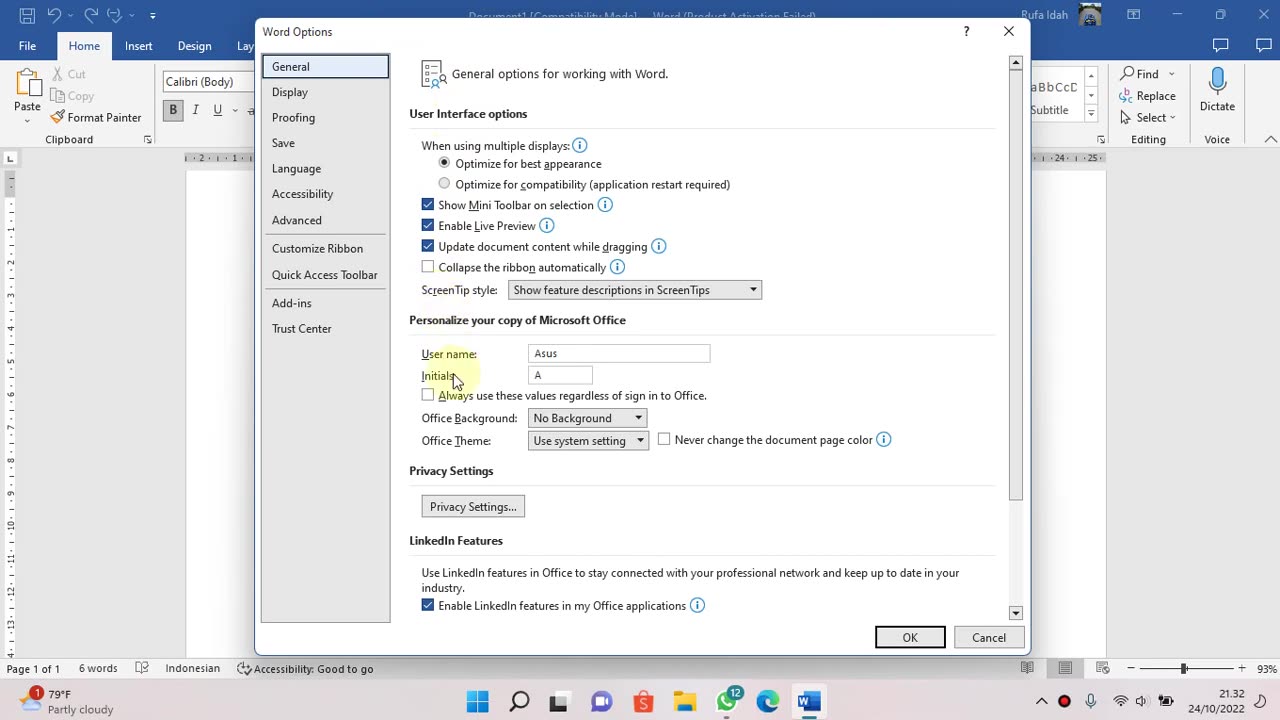This screenshot has width=1280, height=720.
Task: Open the Office Background dropdown
Action: click(x=587, y=418)
